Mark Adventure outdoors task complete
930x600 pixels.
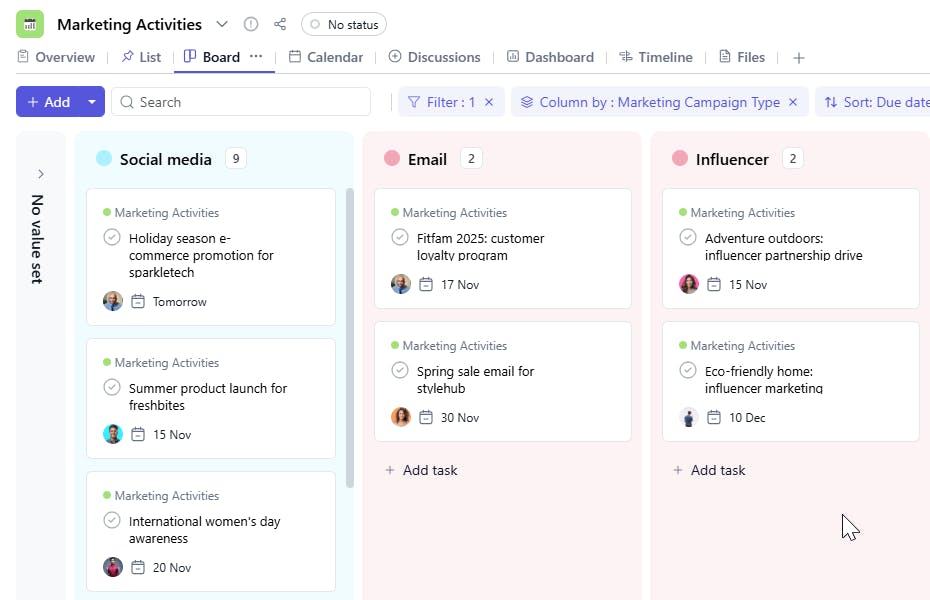pos(687,237)
